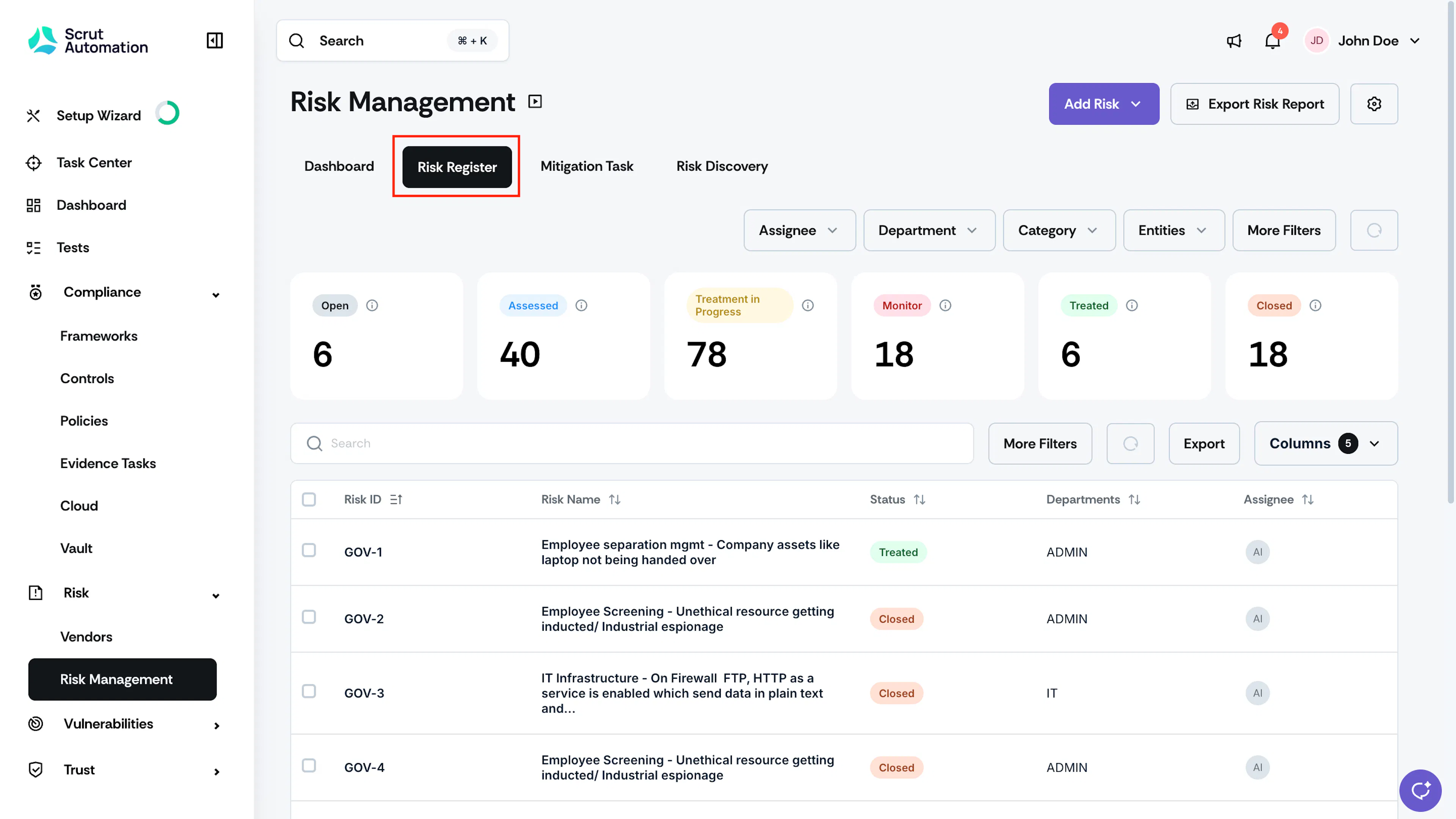Expand the Assignee filter dropdown
This screenshot has width=1456, height=819.
(799, 230)
